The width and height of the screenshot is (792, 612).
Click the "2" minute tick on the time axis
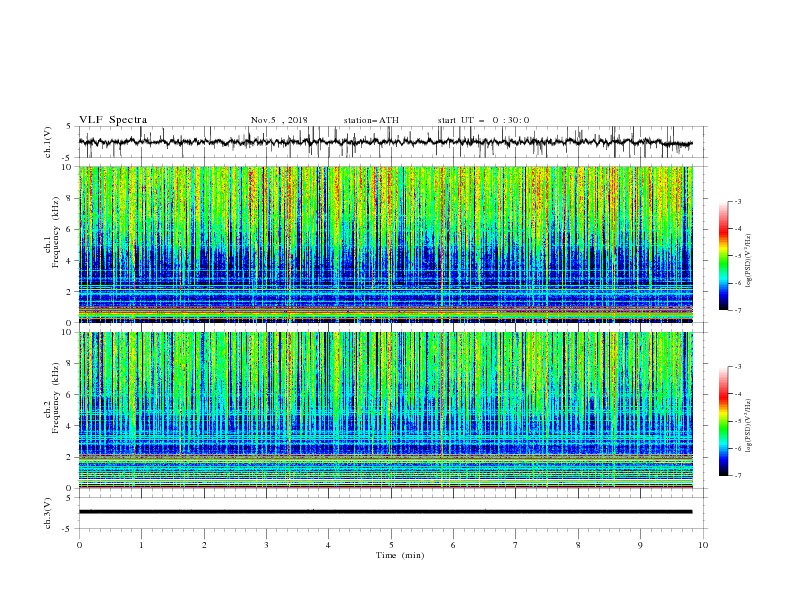tap(204, 545)
